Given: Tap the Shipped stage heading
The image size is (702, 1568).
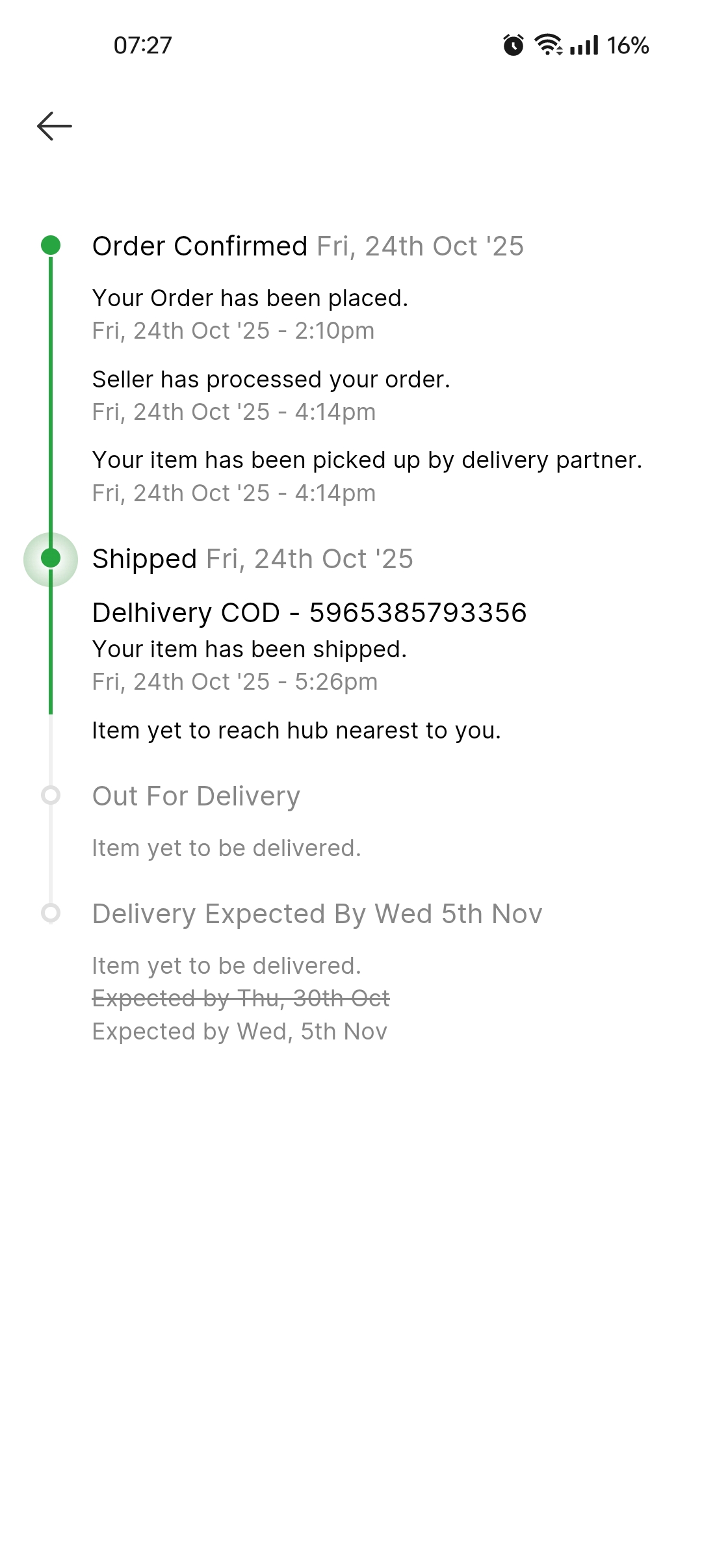Looking at the screenshot, I should click(x=144, y=559).
